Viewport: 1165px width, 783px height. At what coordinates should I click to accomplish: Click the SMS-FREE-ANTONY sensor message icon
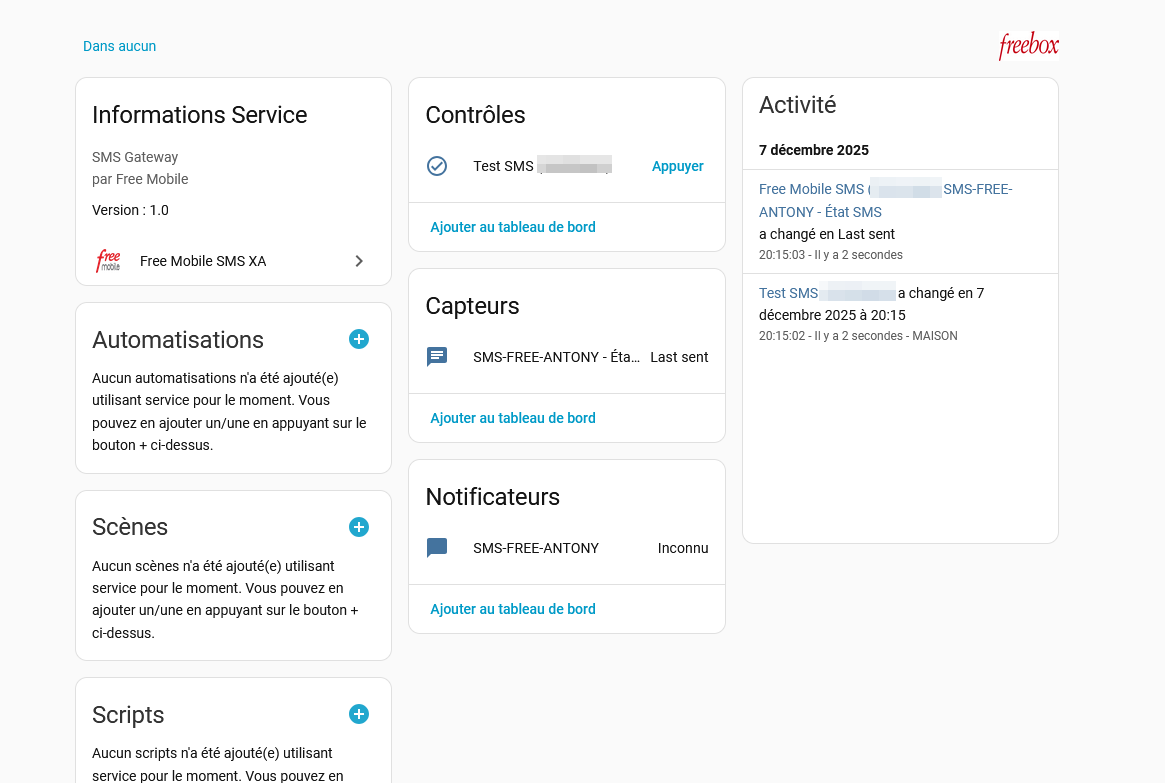pos(437,357)
